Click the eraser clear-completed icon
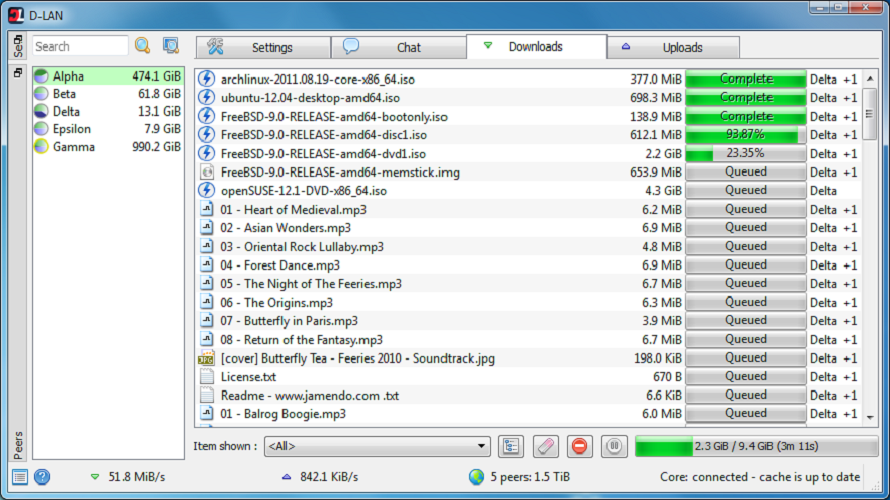The height and width of the screenshot is (500, 890). 545,446
